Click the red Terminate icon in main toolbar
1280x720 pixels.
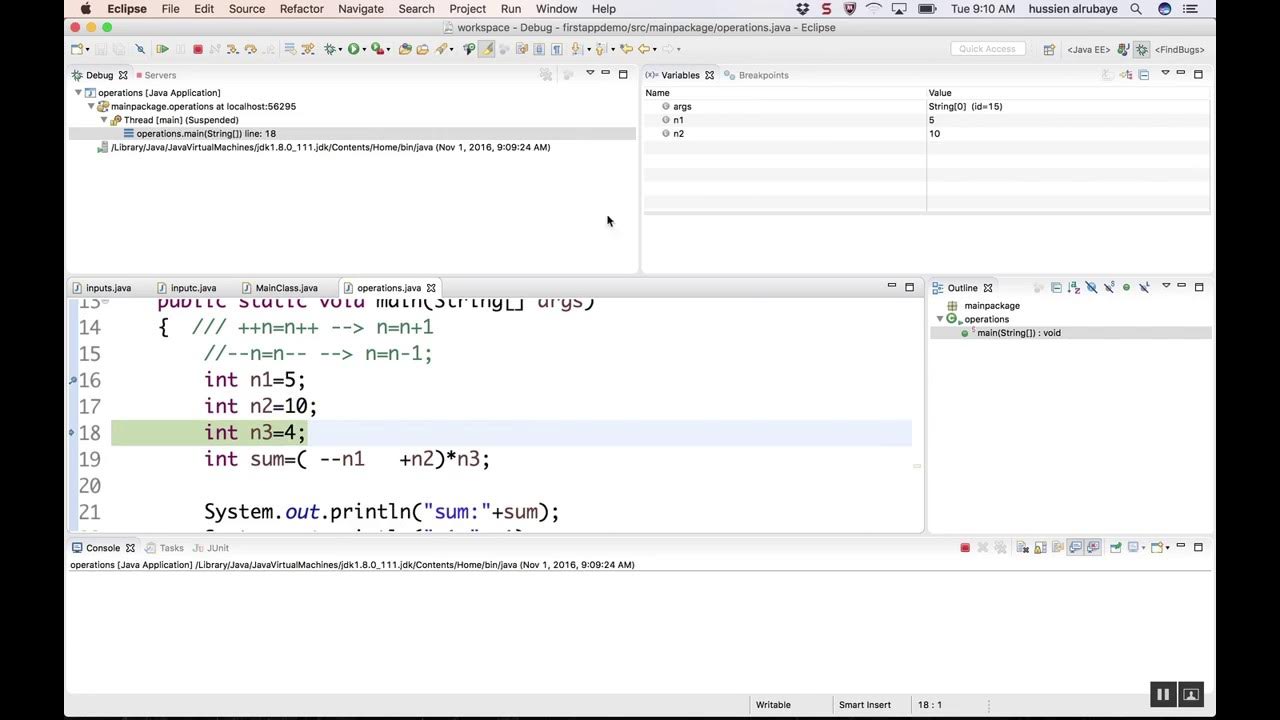pyautogui.click(x=197, y=49)
